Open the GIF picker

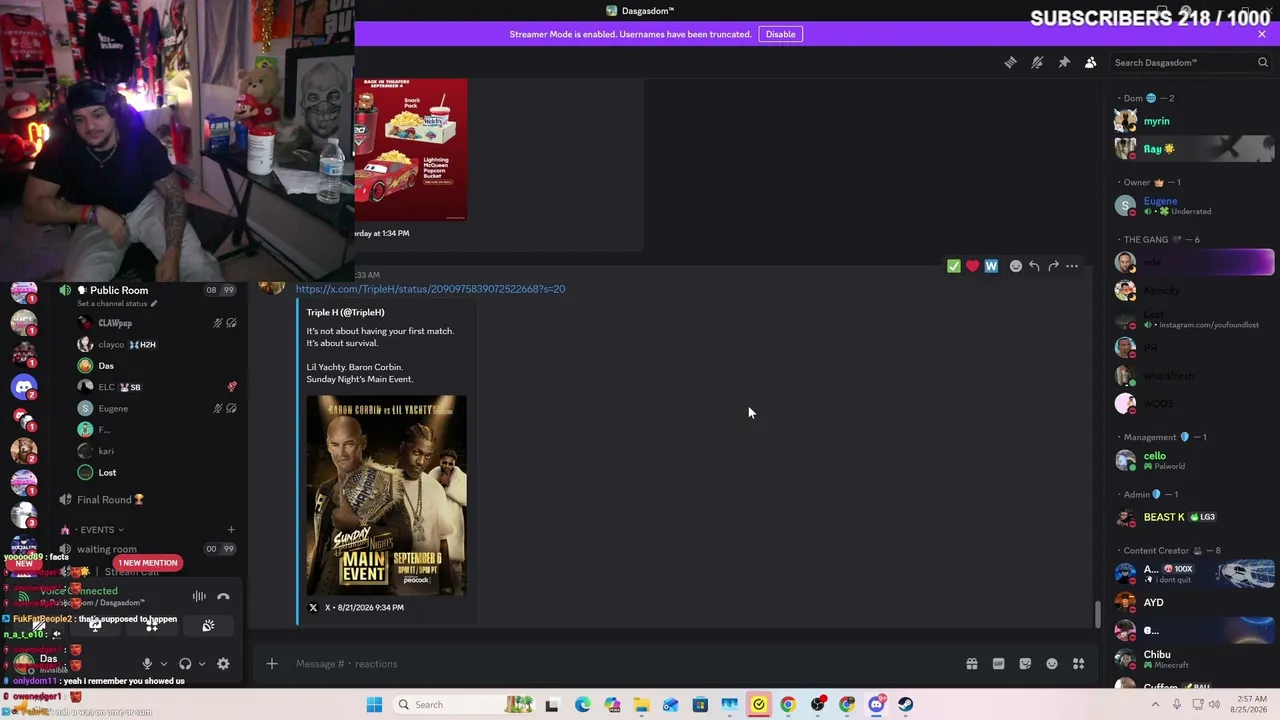point(998,664)
